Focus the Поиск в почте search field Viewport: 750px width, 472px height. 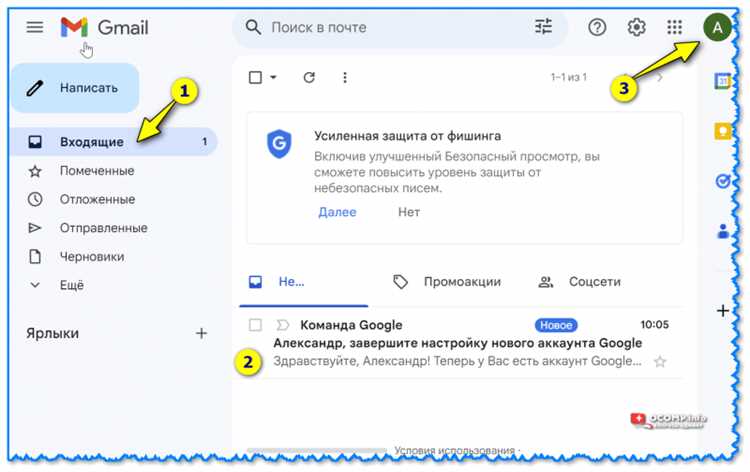pos(399,27)
